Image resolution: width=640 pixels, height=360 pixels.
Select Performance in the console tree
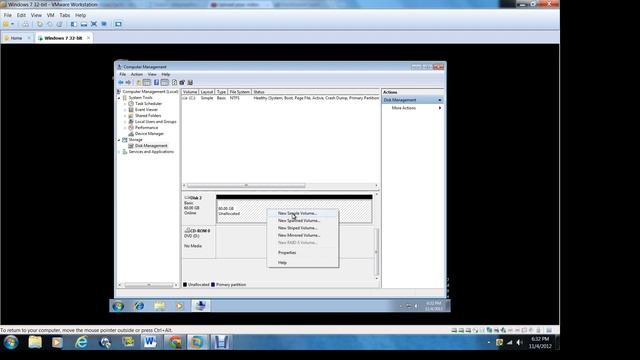(146, 128)
